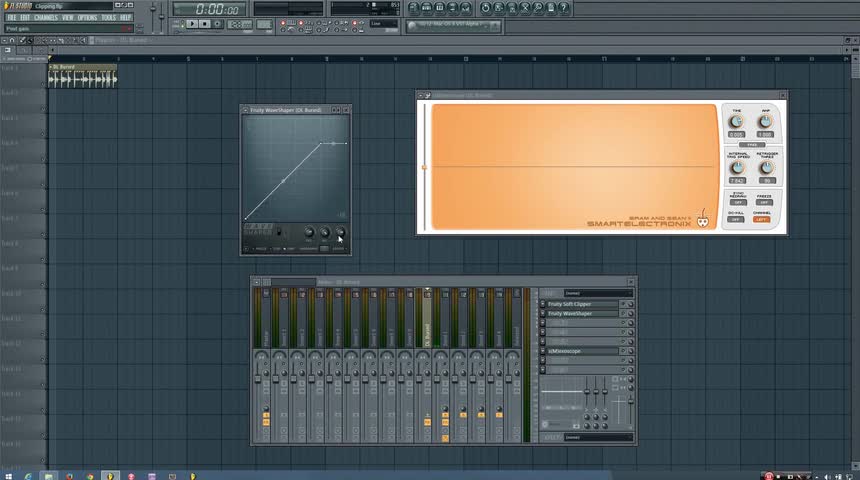This screenshot has width=860, height=480.
Task: Expand the mixer output dropdown at bottom
Action: (x=597, y=437)
